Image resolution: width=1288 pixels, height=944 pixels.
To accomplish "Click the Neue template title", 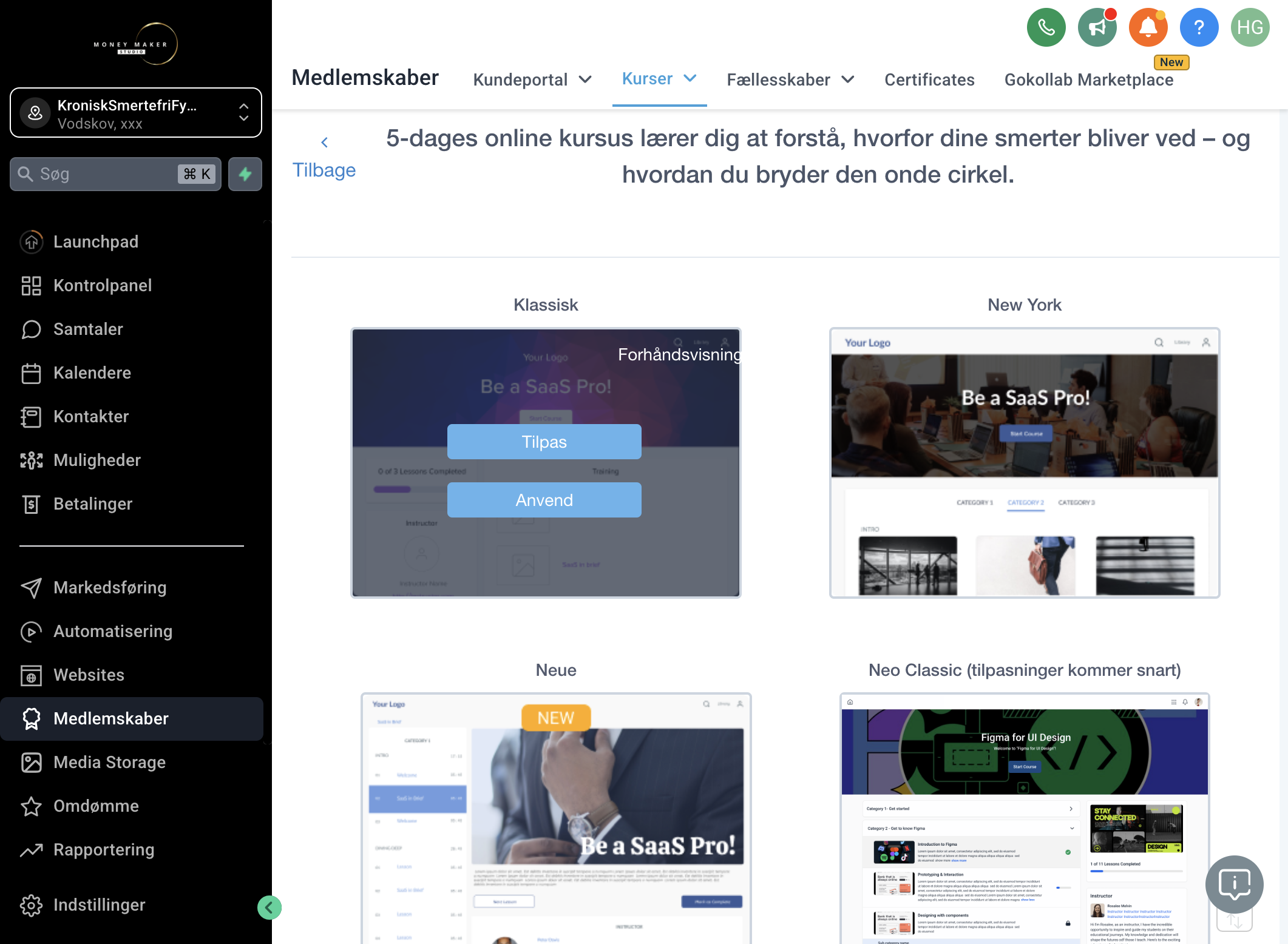I will (x=556, y=670).
